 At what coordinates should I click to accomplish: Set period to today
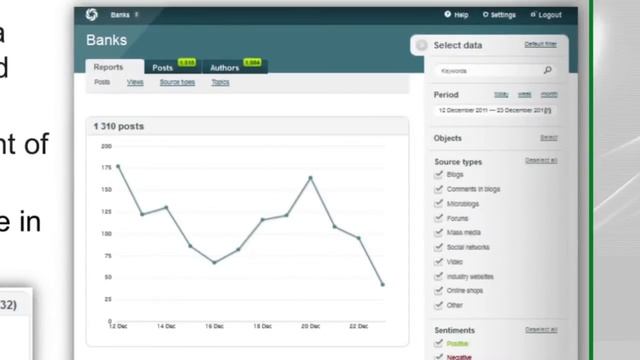(x=501, y=95)
